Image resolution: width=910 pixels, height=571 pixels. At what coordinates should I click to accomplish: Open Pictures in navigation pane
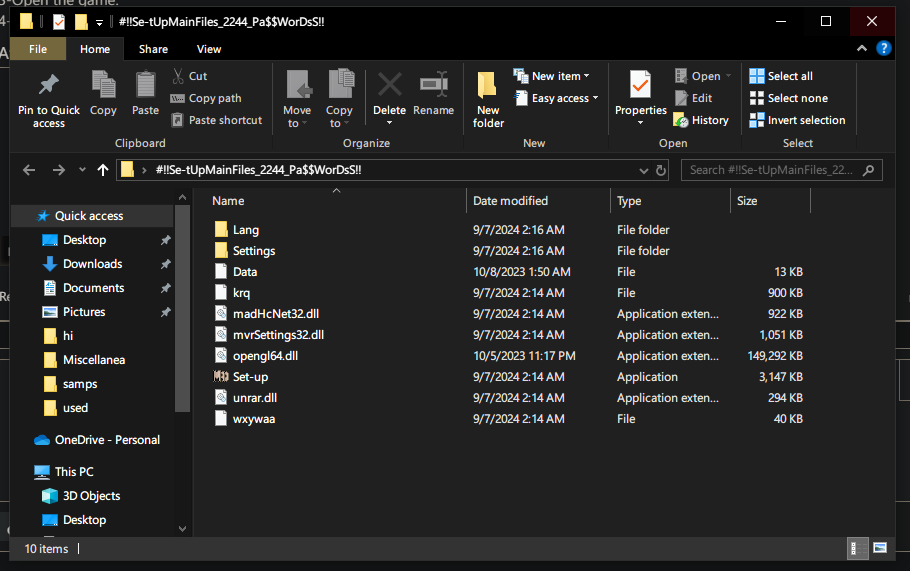(x=84, y=312)
